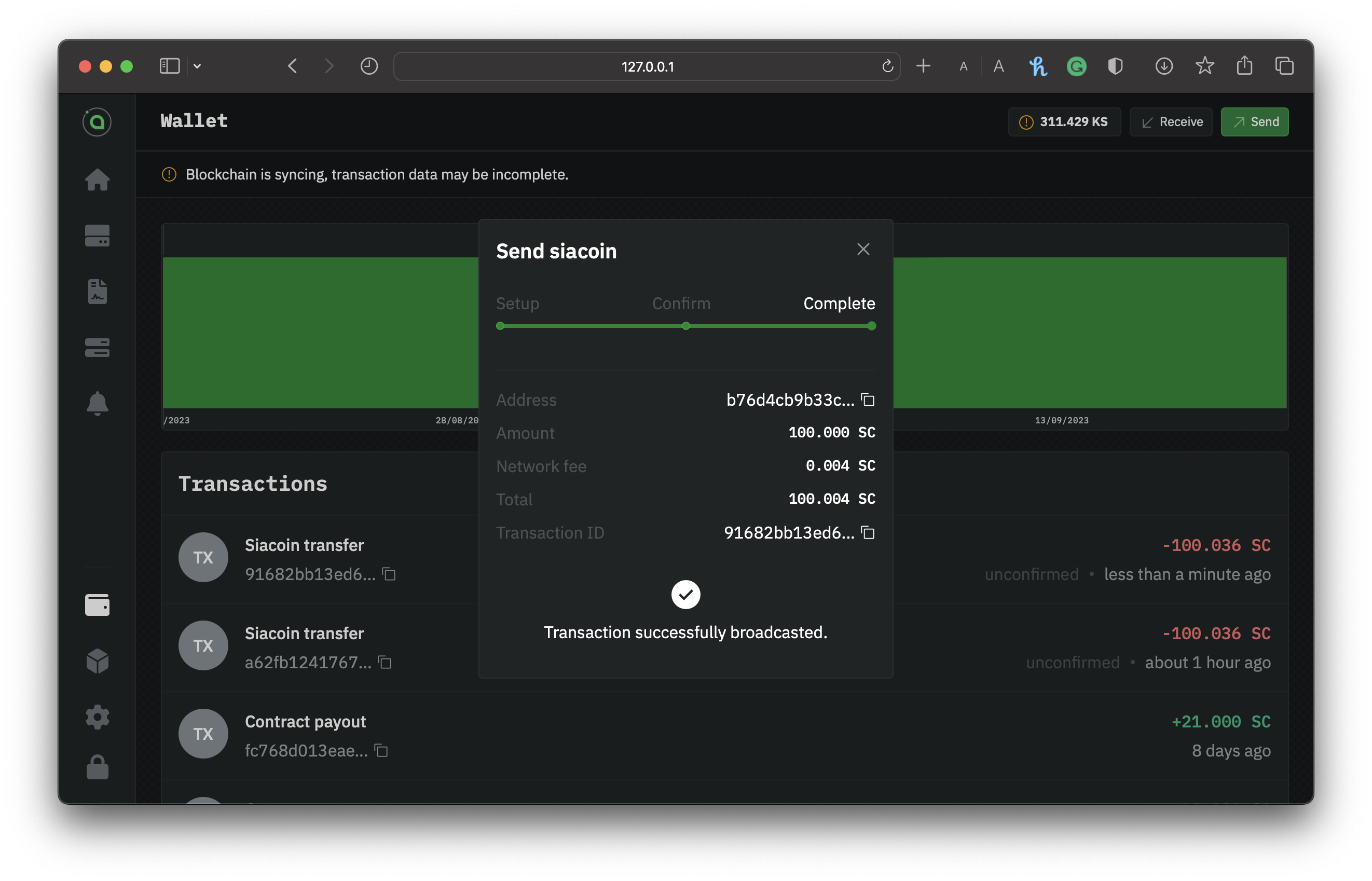Click the Setup step label
The image size is (1372, 881).
[517, 303]
